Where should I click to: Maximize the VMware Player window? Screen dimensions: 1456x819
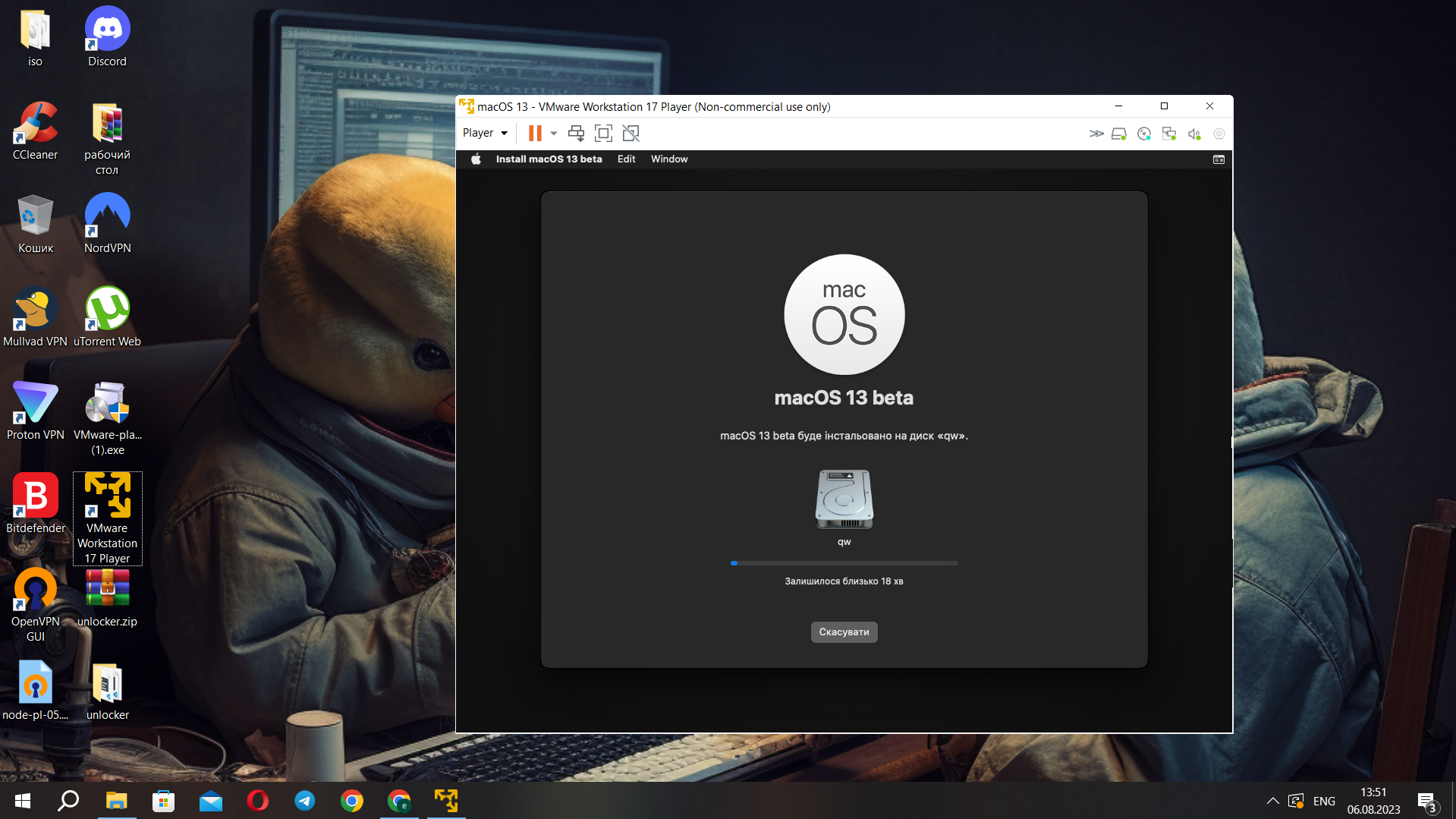click(x=1164, y=106)
